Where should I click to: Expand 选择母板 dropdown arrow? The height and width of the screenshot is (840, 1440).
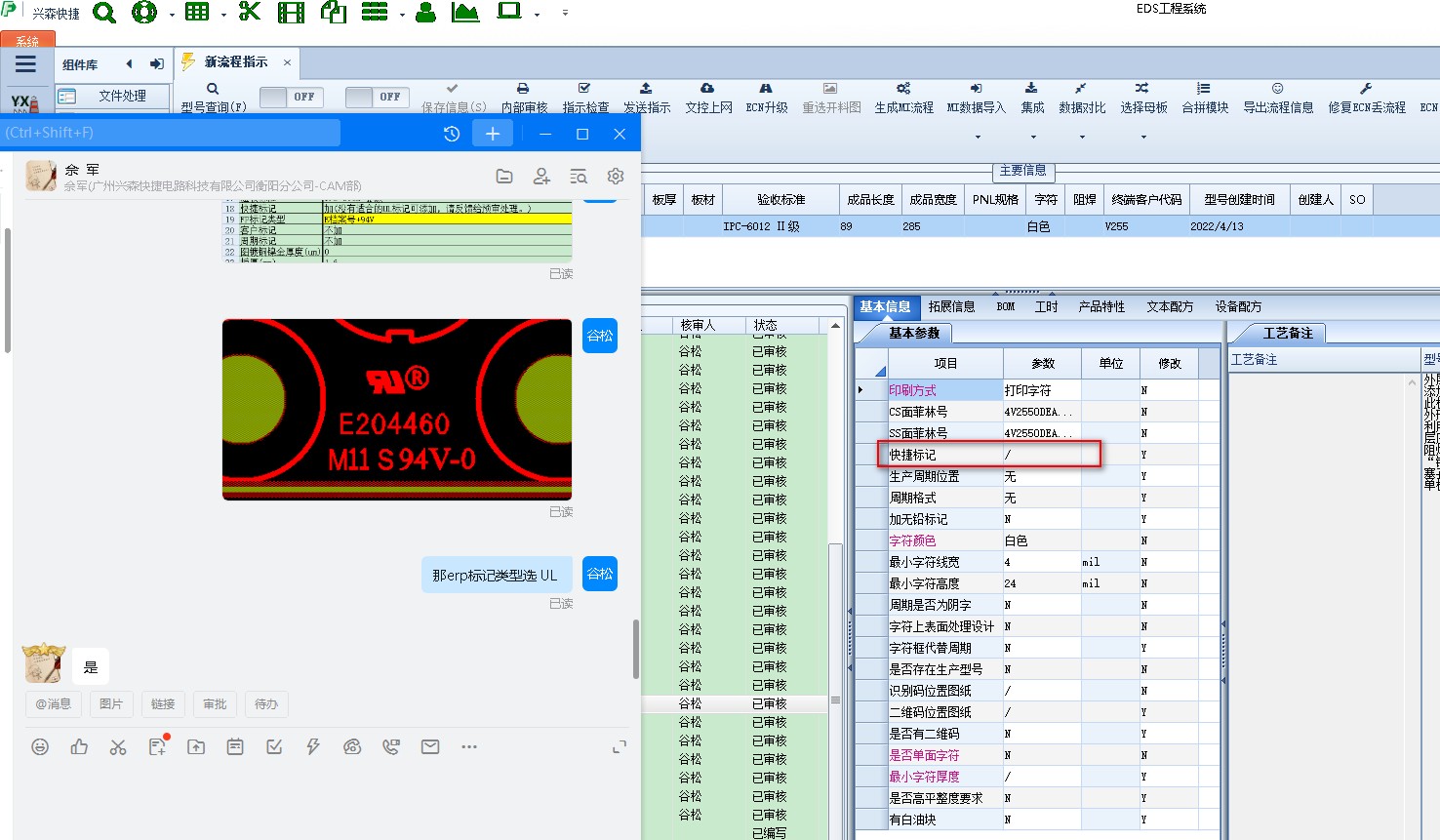(x=1143, y=137)
